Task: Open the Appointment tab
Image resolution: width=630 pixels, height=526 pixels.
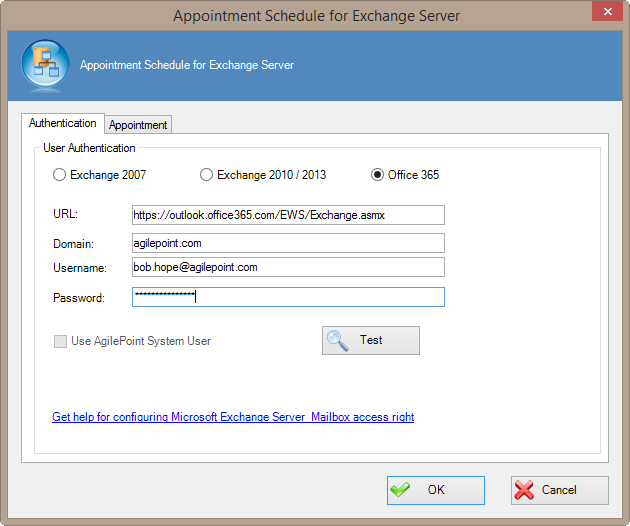Action: point(138,125)
